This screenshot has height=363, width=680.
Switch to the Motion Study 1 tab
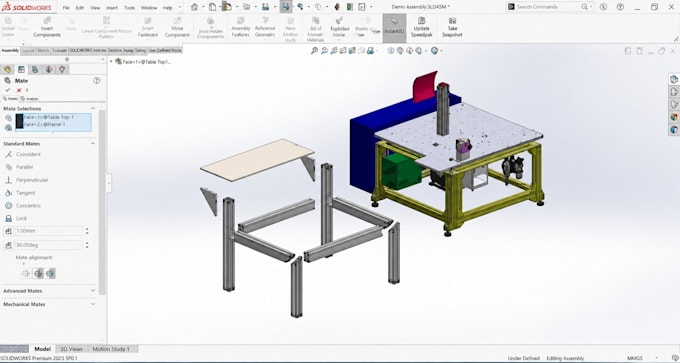click(111, 349)
